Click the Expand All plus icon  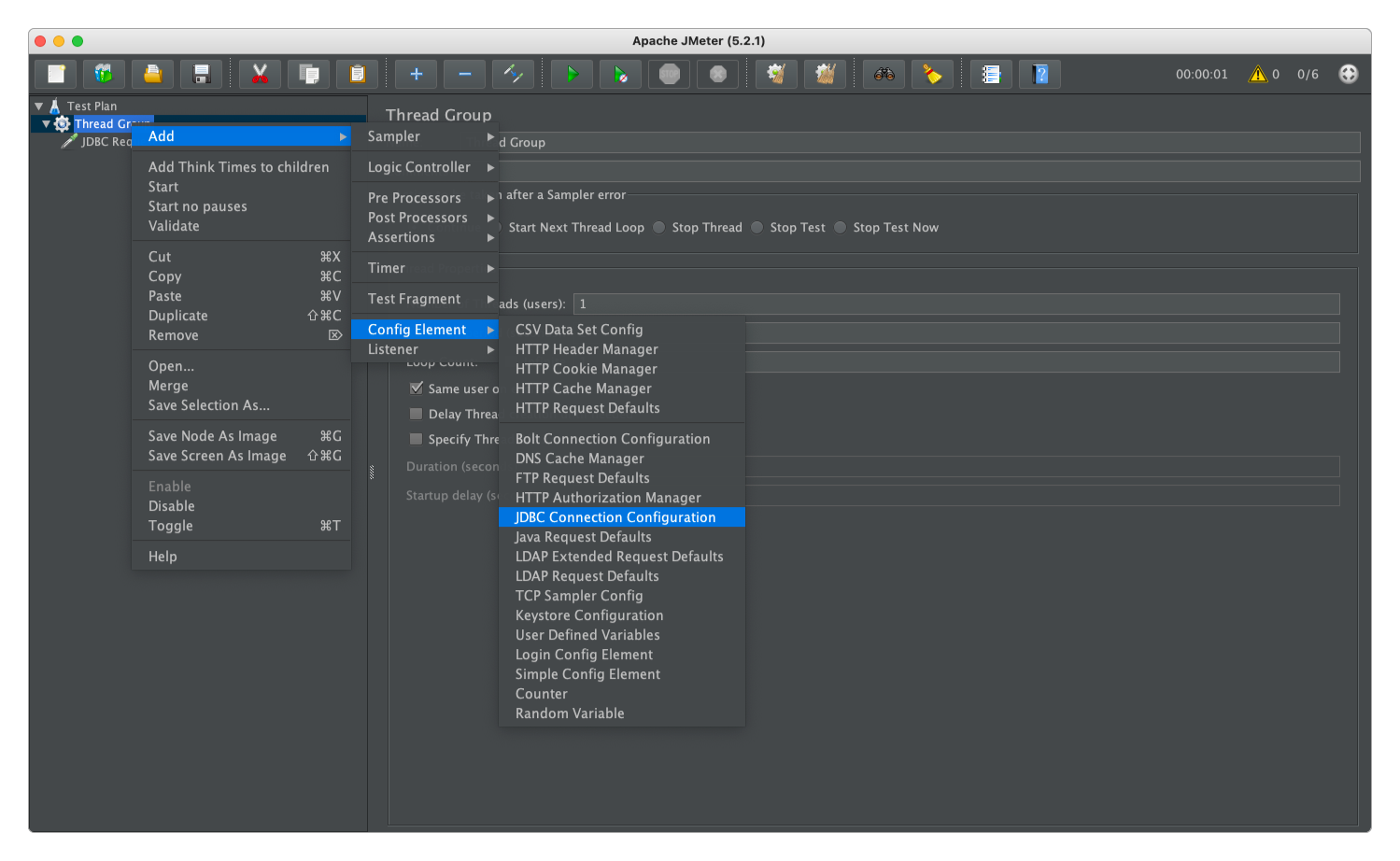(417, 74)
